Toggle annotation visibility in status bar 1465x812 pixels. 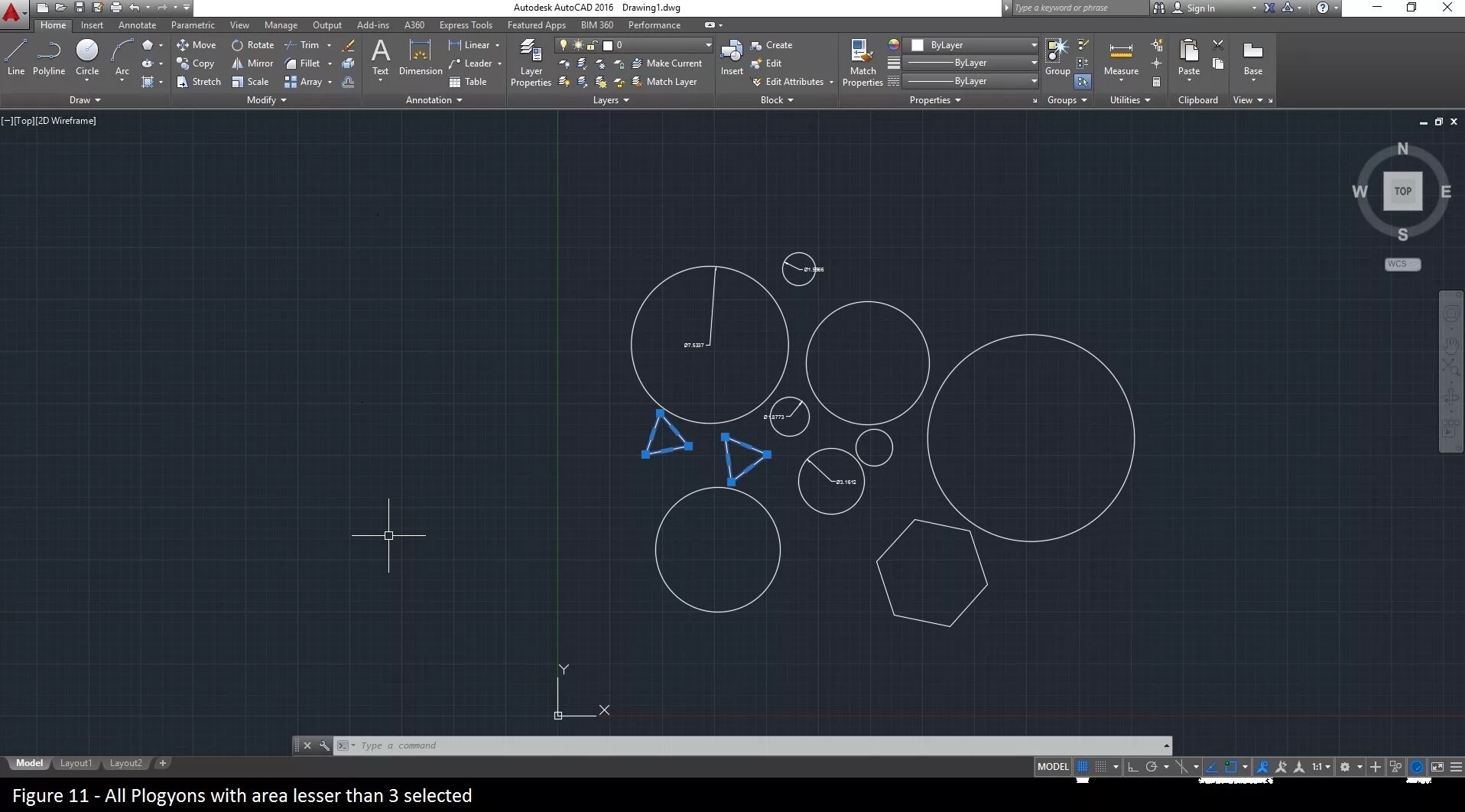click(1262, 767)
